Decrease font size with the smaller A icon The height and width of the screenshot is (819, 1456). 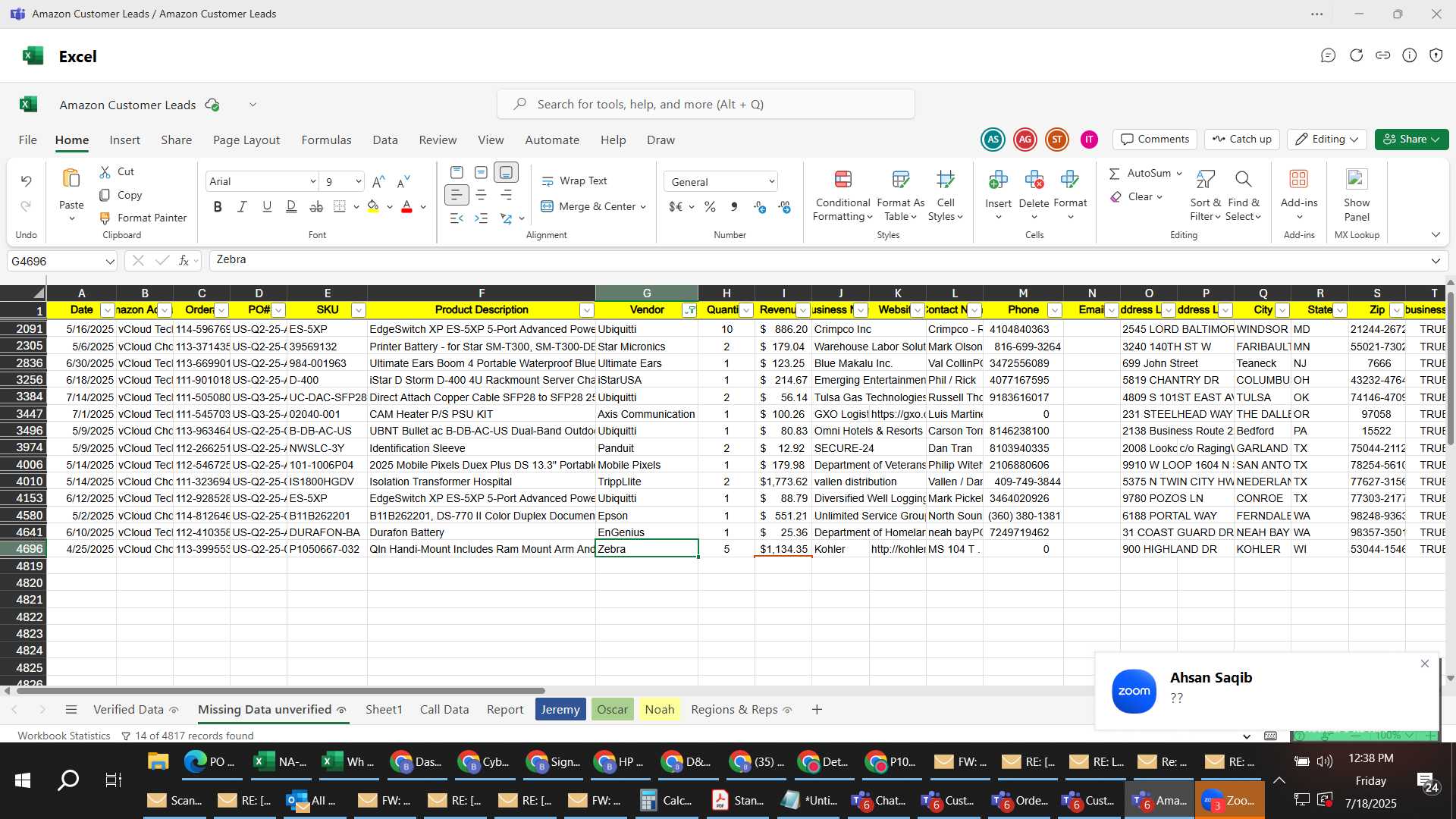pyautogui.click(x=403, y=181)
